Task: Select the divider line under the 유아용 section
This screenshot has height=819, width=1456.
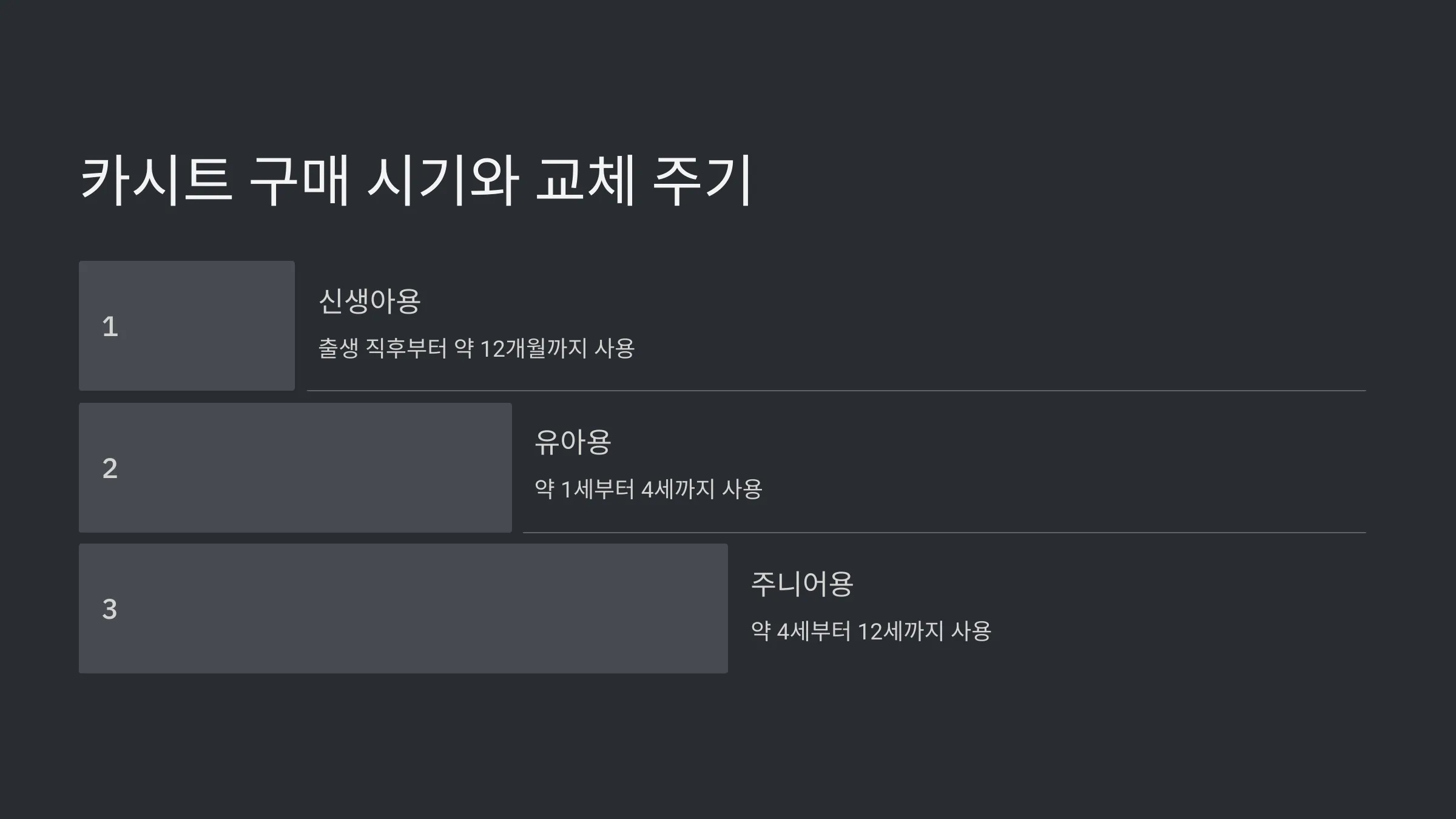Action: (945, 533)
